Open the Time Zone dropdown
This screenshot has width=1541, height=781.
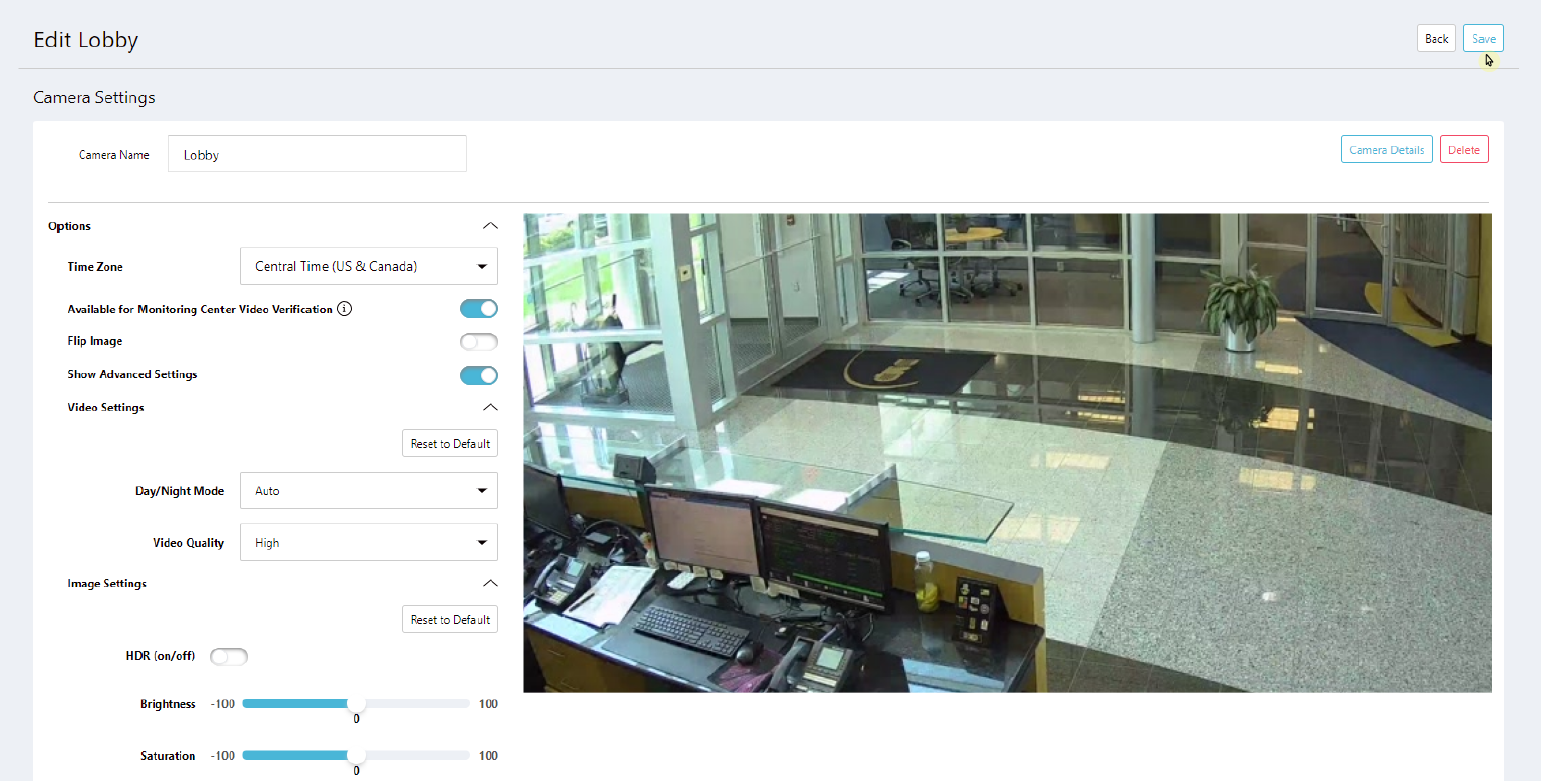[368, 267]
